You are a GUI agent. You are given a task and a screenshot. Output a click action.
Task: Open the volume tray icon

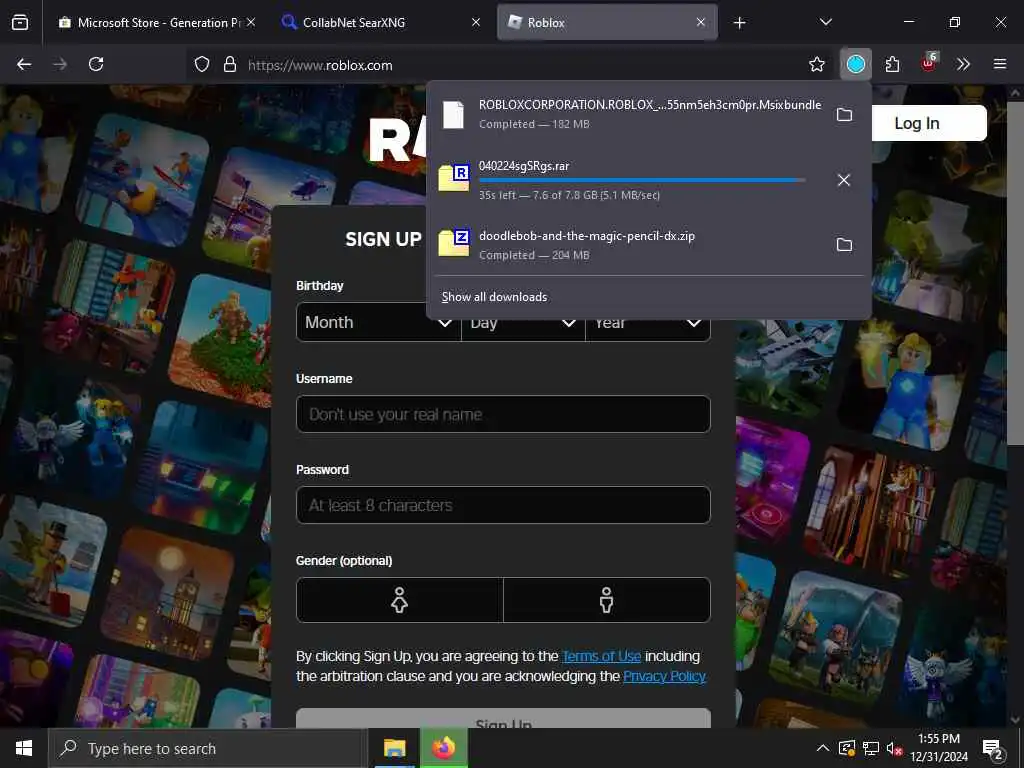click(894, 748)
